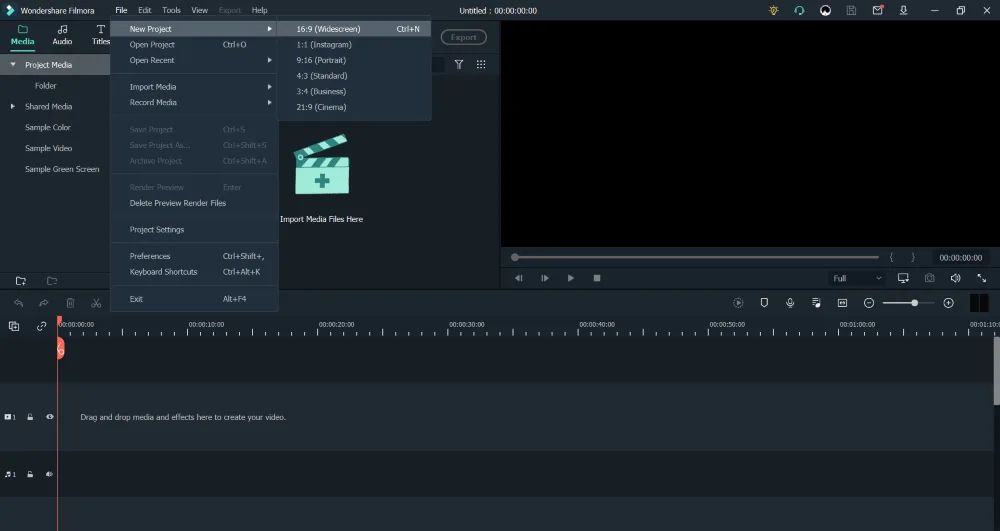Expand the Open Recent submenu

(194, 60)
